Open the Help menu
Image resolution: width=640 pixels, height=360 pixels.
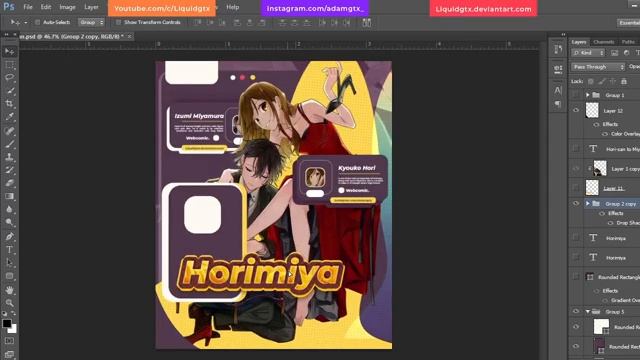click(233, 7)
